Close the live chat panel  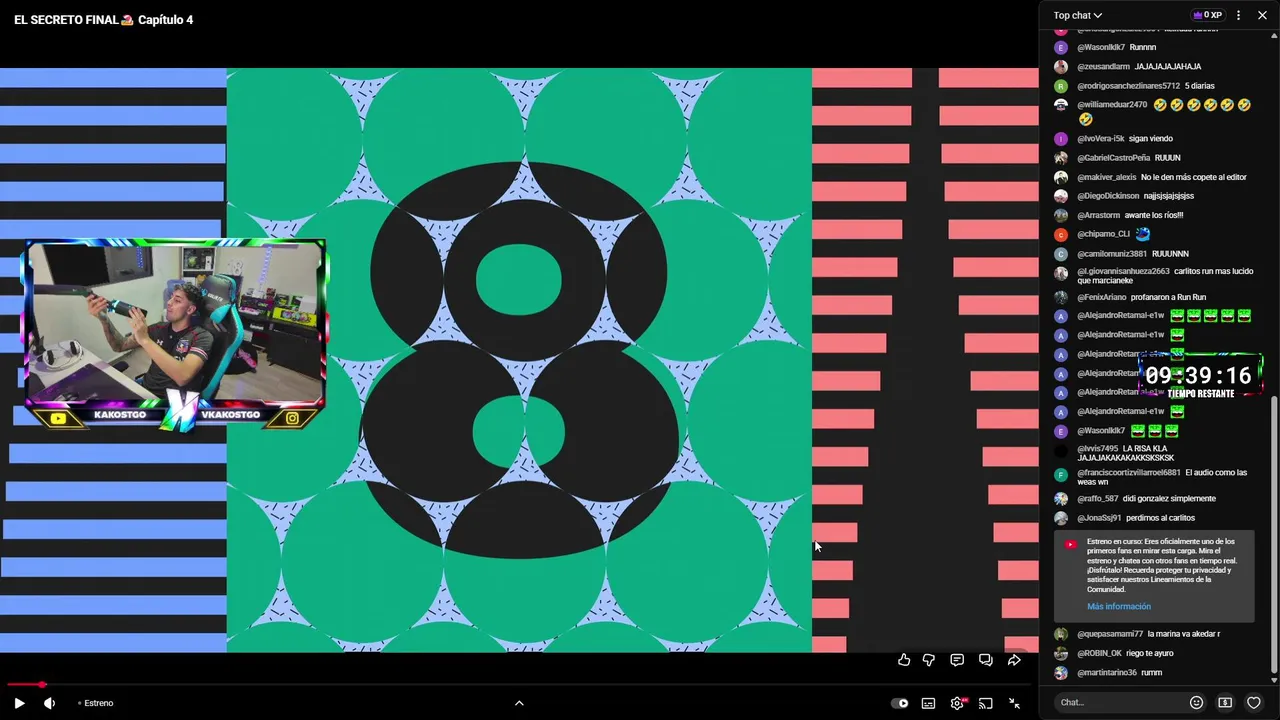[x=1262, y=15]
